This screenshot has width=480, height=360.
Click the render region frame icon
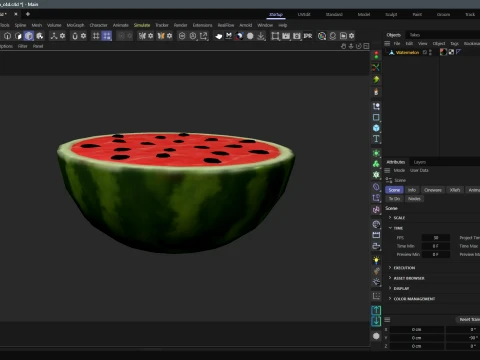coord(275,36)
